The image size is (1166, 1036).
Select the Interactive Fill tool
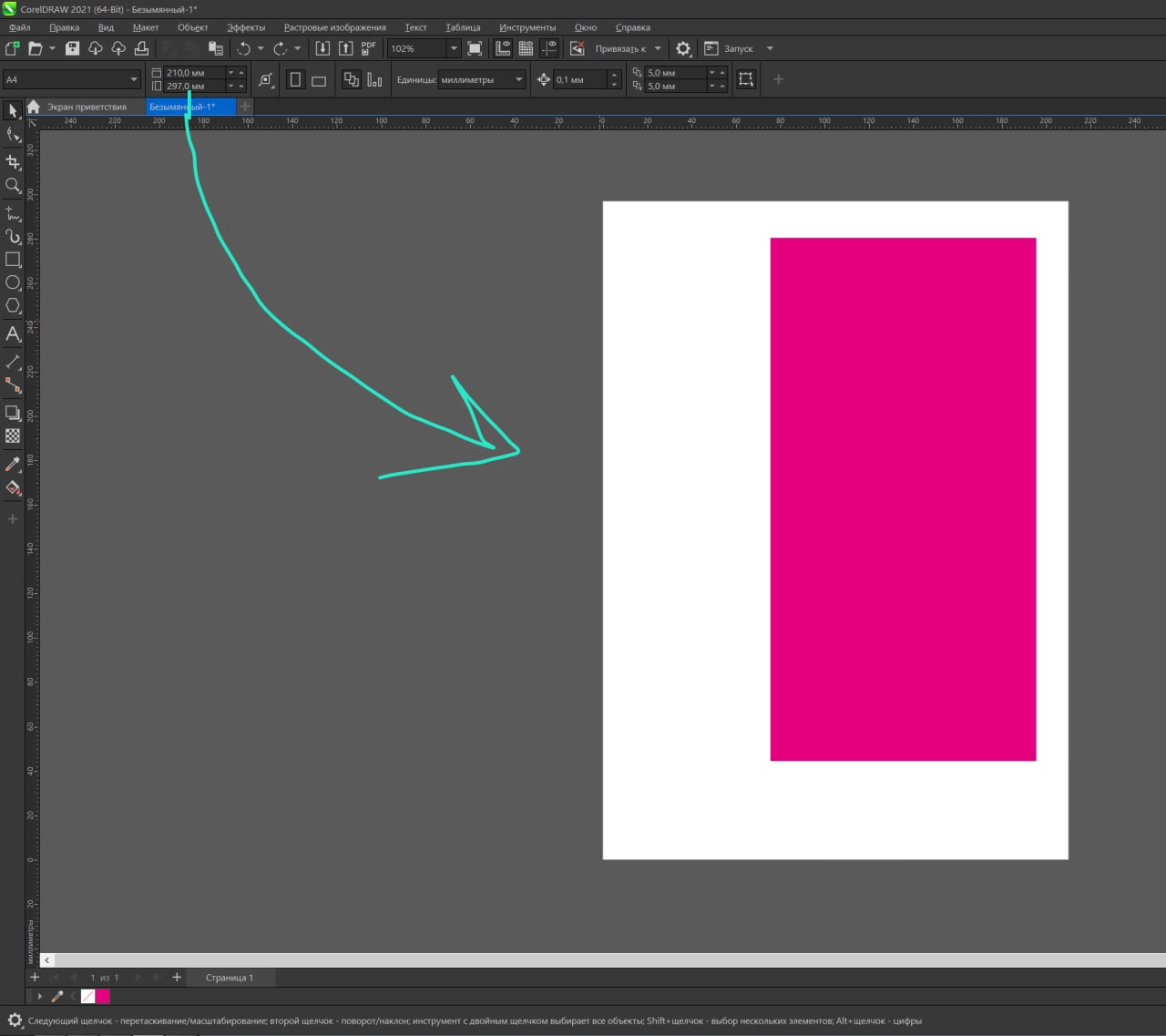(x=13, y=488)
